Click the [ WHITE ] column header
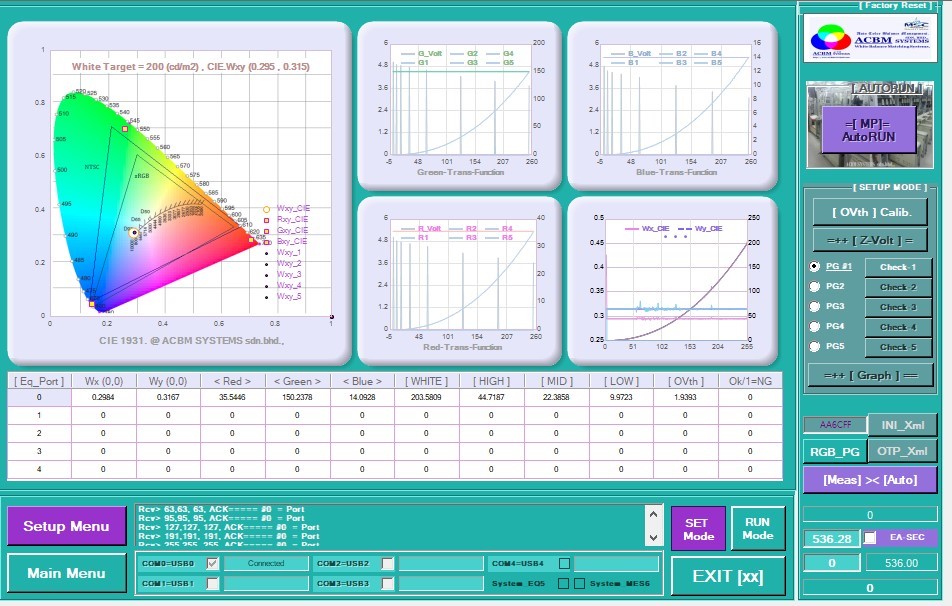Screen dimensions: 952x606 click(x=426, y=381)
